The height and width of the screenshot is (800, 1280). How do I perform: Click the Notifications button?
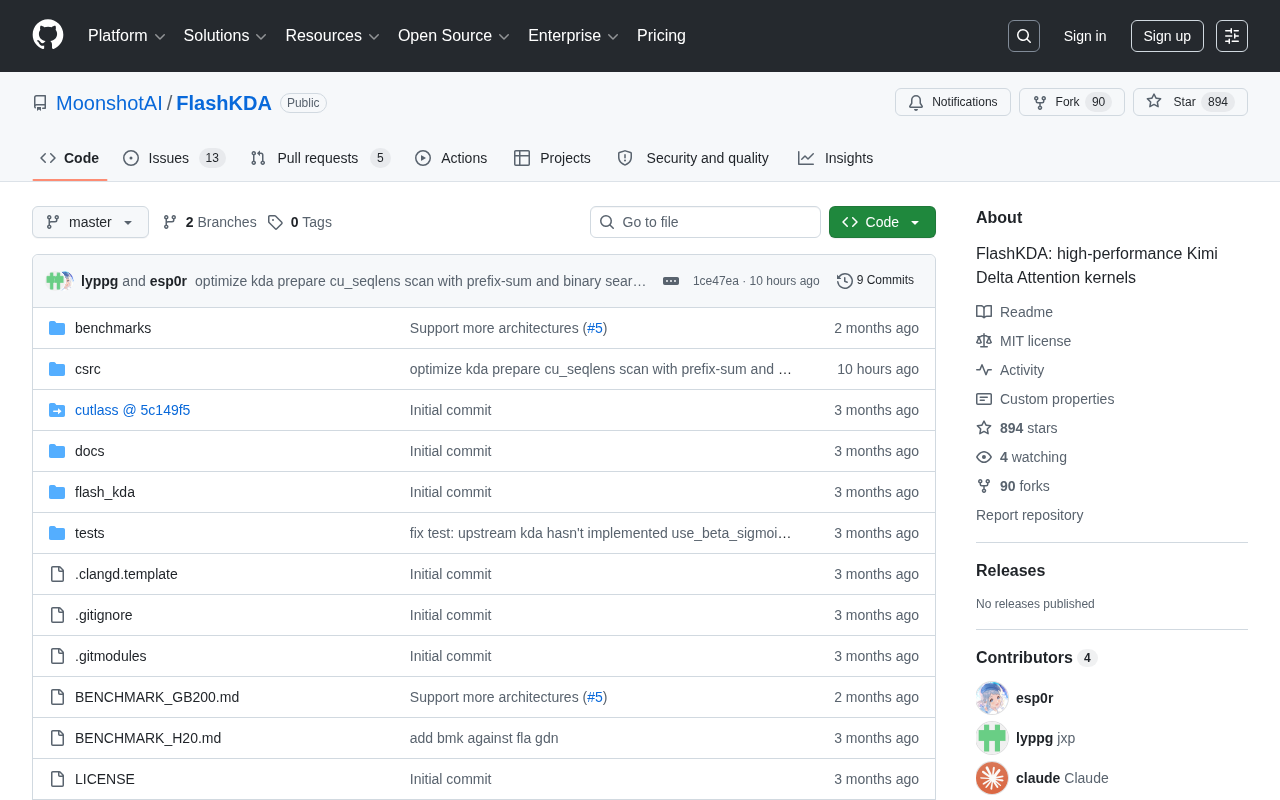953,102
